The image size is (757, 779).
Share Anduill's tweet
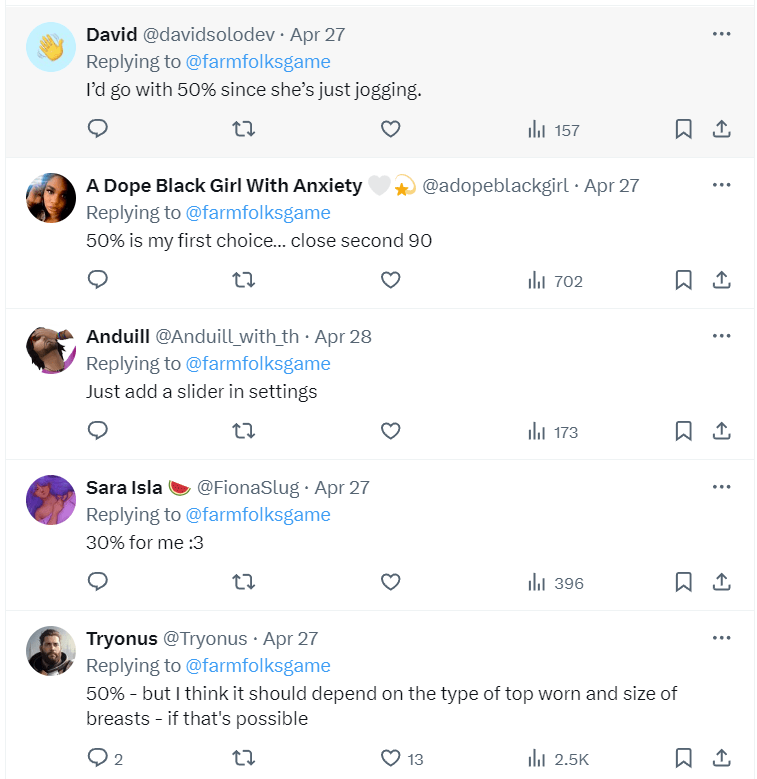(x=720, y=431)
